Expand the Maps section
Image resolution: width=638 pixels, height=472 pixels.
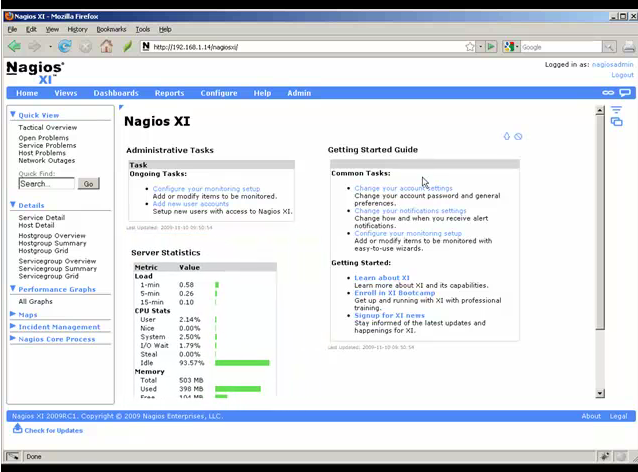[13, 314]
